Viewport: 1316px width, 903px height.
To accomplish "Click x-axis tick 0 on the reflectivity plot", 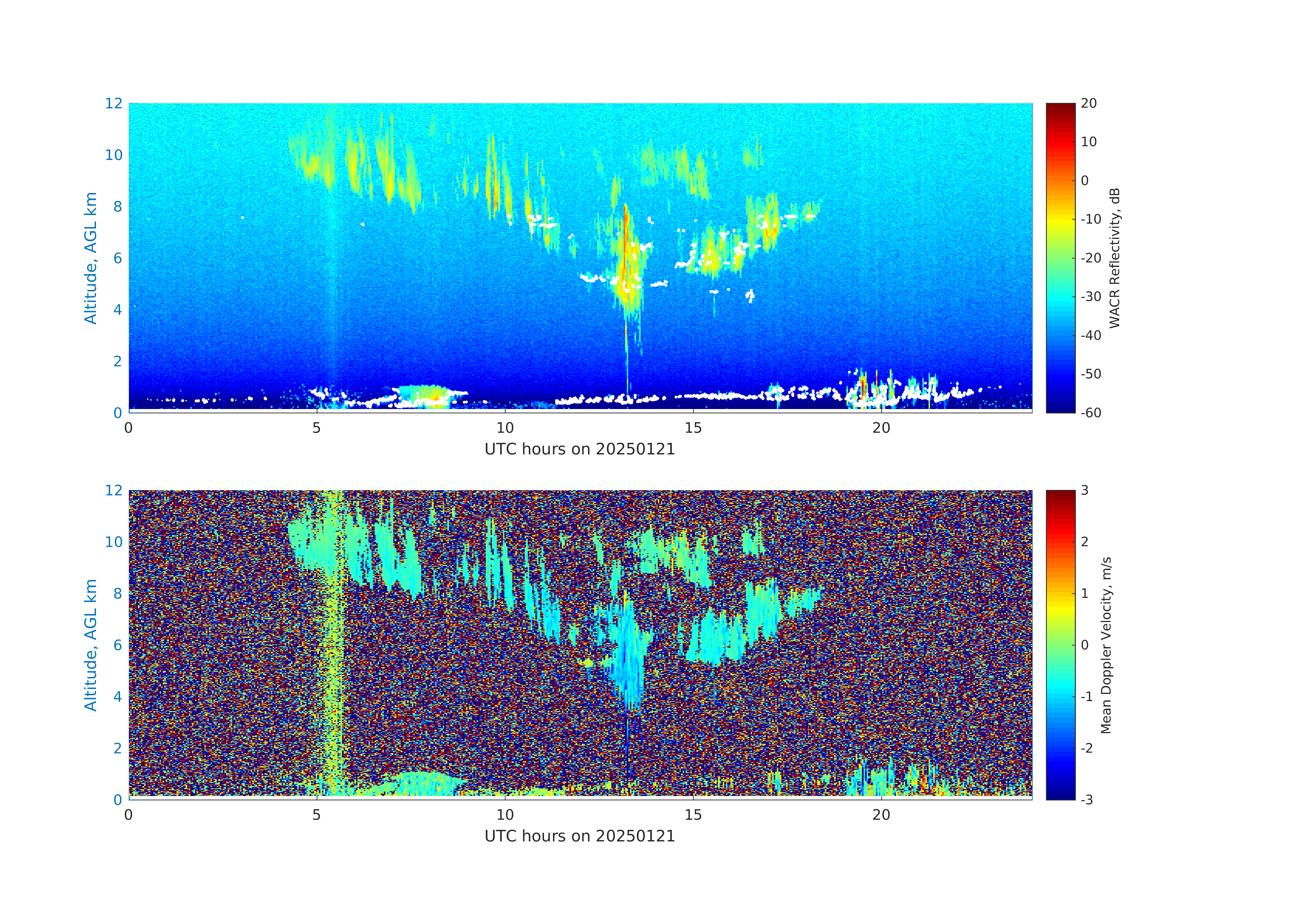I will click(129, 428).
